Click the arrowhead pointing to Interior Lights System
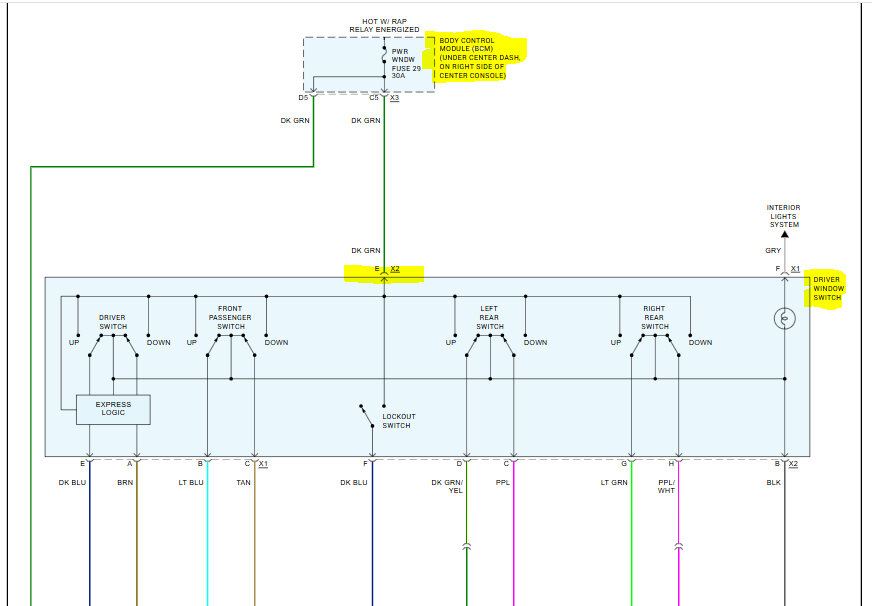The width and height of the screenshot is (872, 606). [785, 234]
